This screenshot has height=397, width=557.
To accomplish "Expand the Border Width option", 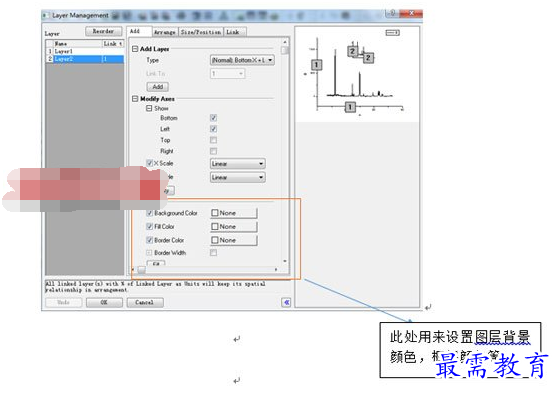I will click(149, 253).
